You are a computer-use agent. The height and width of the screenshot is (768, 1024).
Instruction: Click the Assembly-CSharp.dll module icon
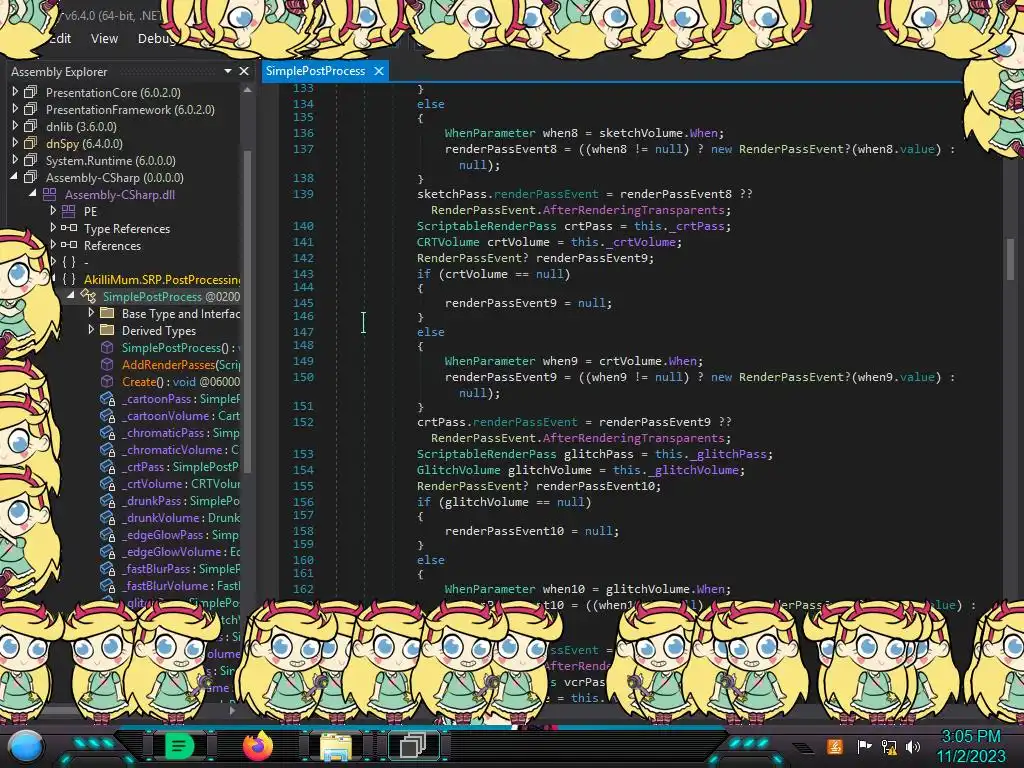click(50, 194)
